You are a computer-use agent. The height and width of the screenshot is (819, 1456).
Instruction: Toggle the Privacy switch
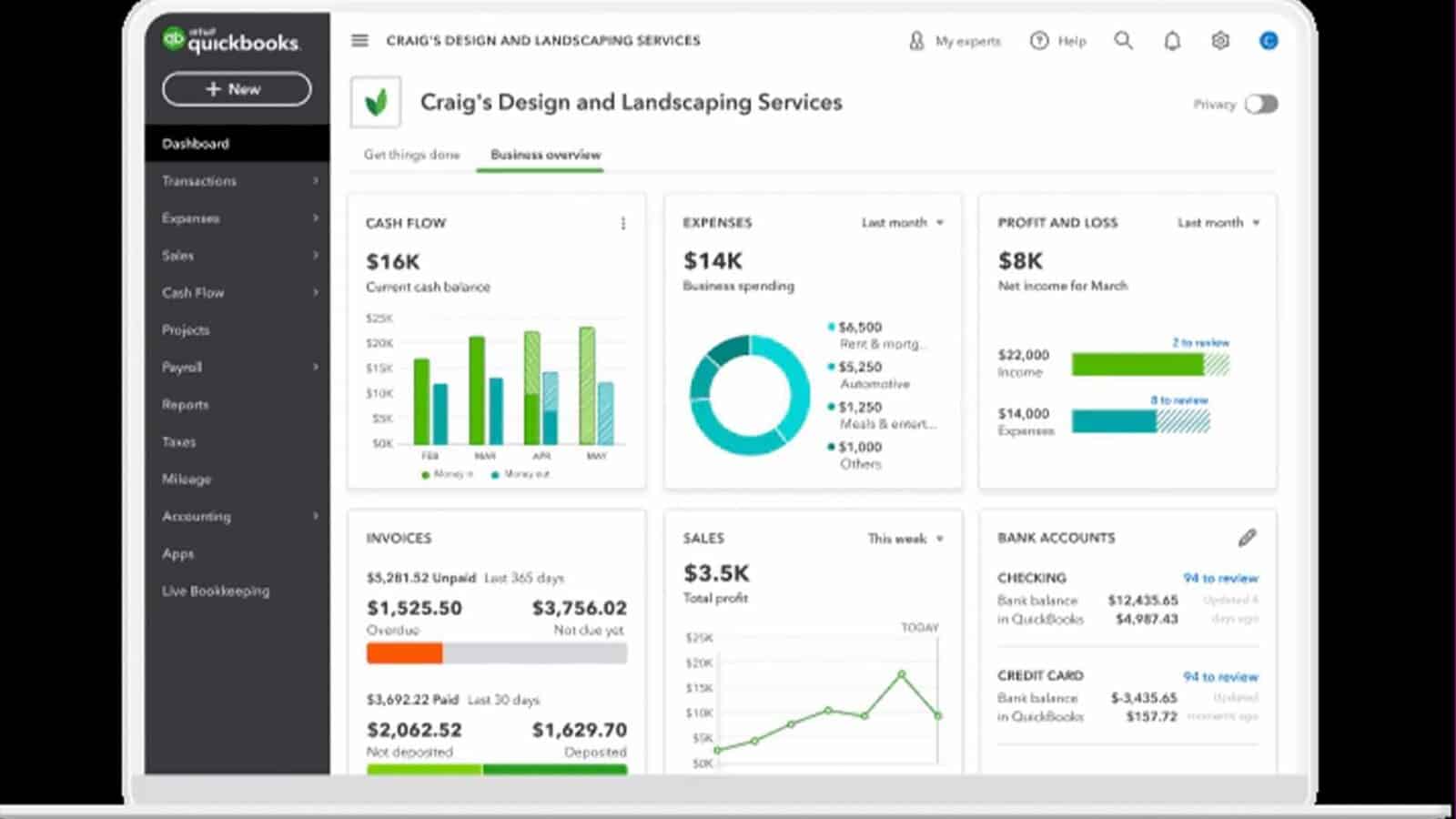click(1261, 105)
